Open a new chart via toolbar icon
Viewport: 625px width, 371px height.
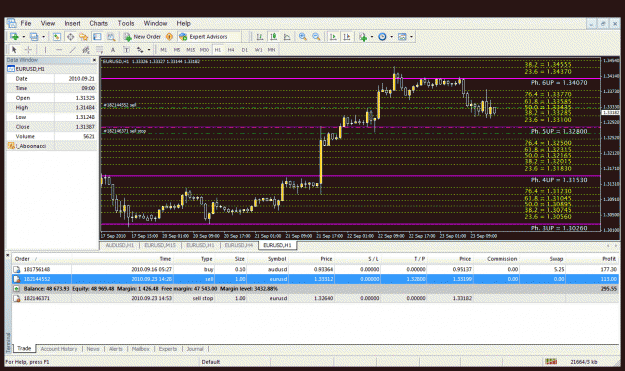point(14,37)
